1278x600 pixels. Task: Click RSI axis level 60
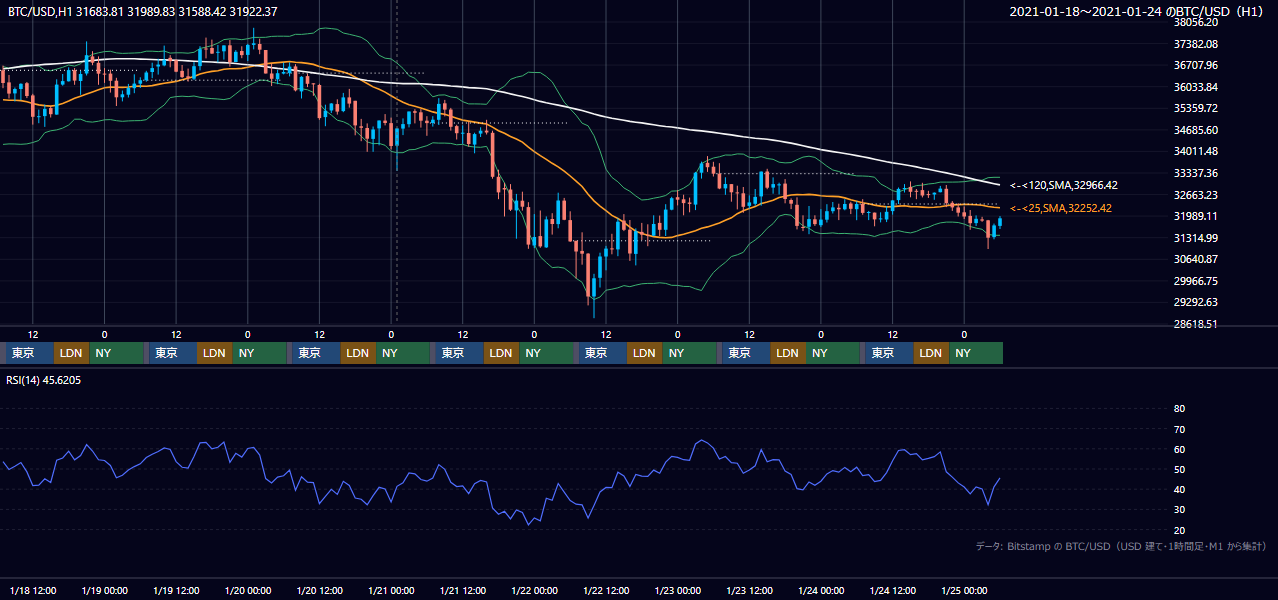(x=1179, y=449)
